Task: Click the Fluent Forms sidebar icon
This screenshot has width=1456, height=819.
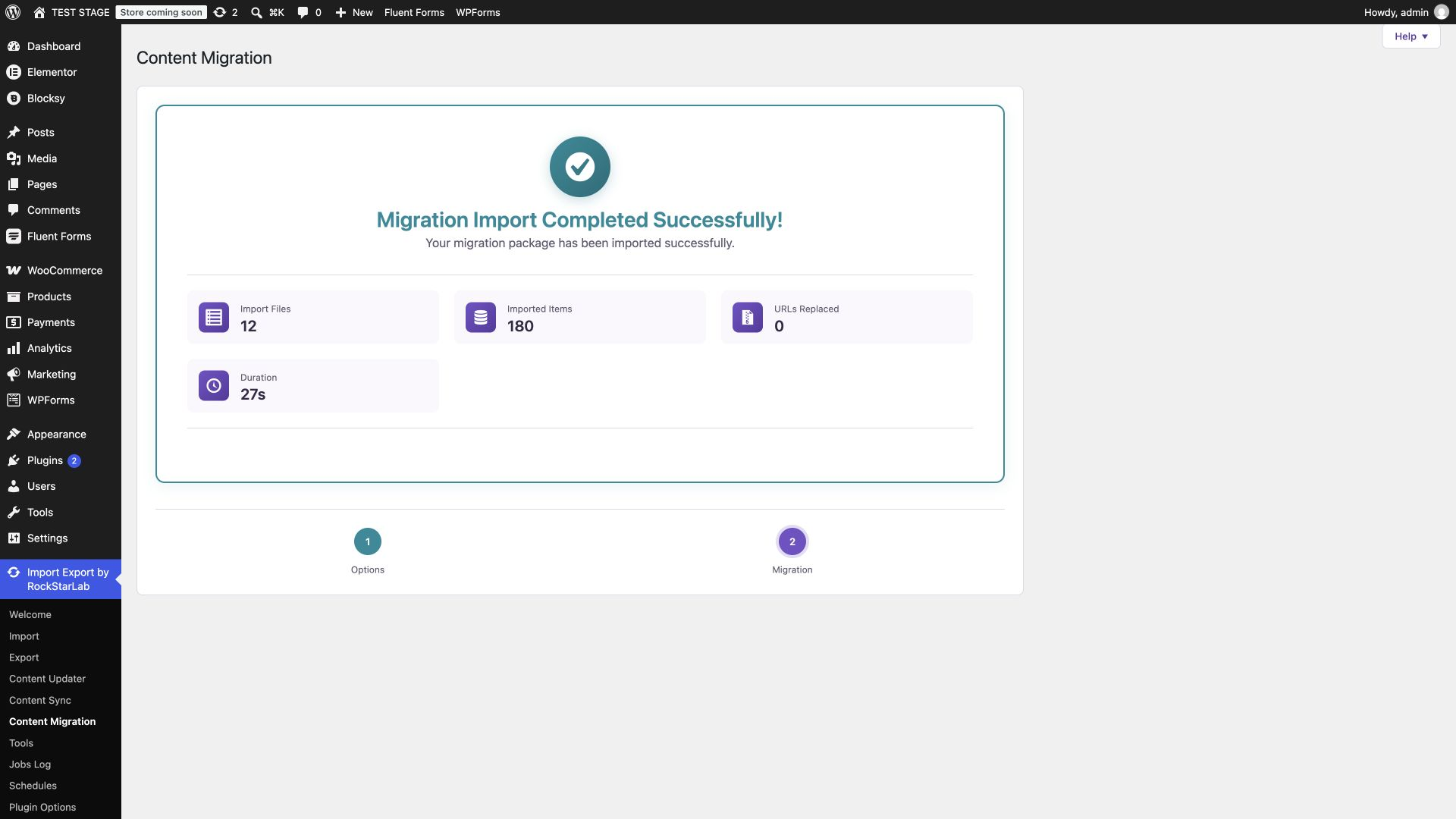Action: (13, 237)
